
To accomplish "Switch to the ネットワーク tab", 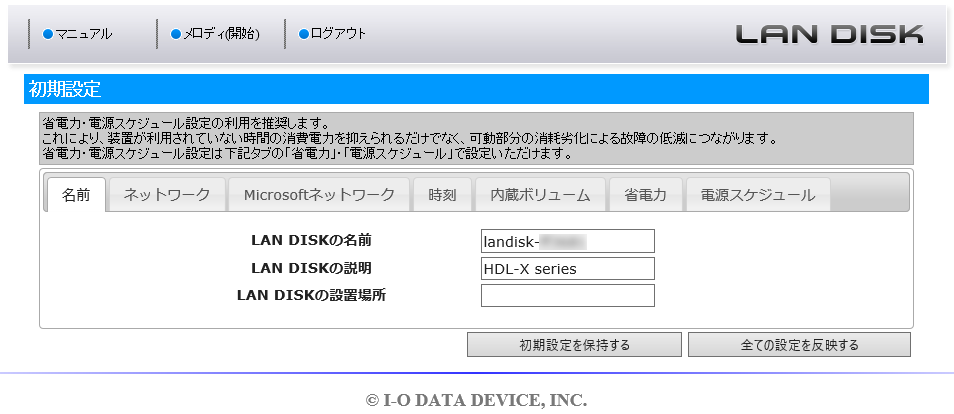I will (167, 195).
